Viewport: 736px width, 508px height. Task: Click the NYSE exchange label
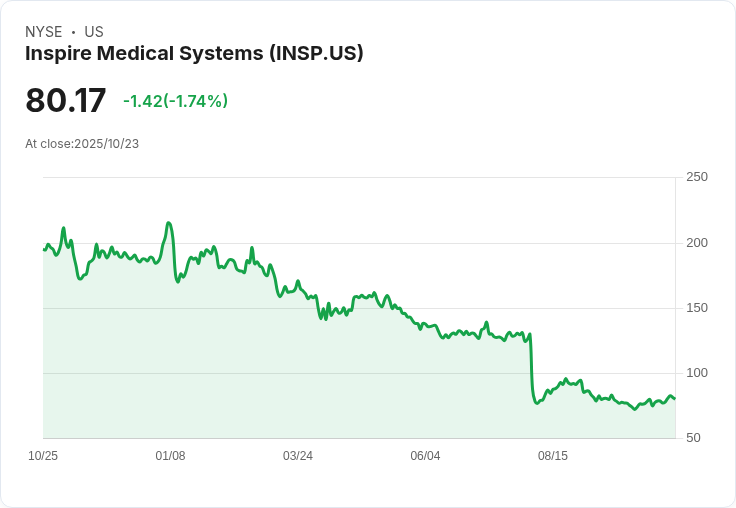(x=43, y=32)
